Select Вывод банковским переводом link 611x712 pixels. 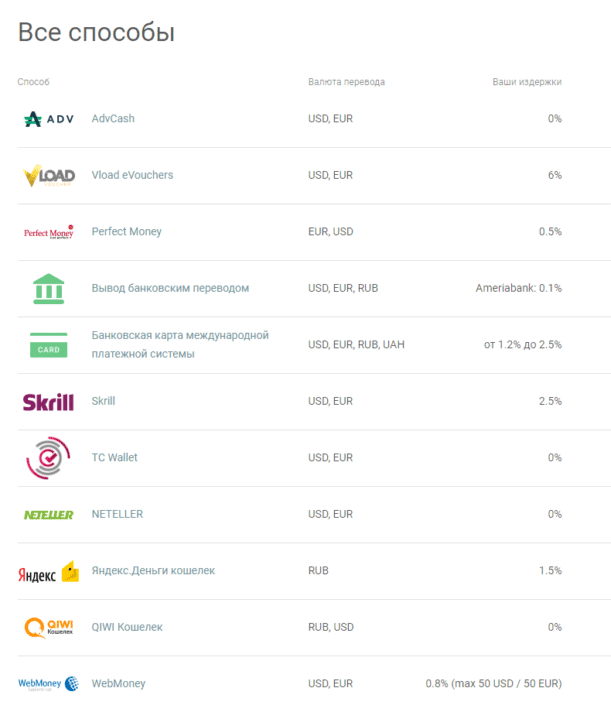(170, 288)
